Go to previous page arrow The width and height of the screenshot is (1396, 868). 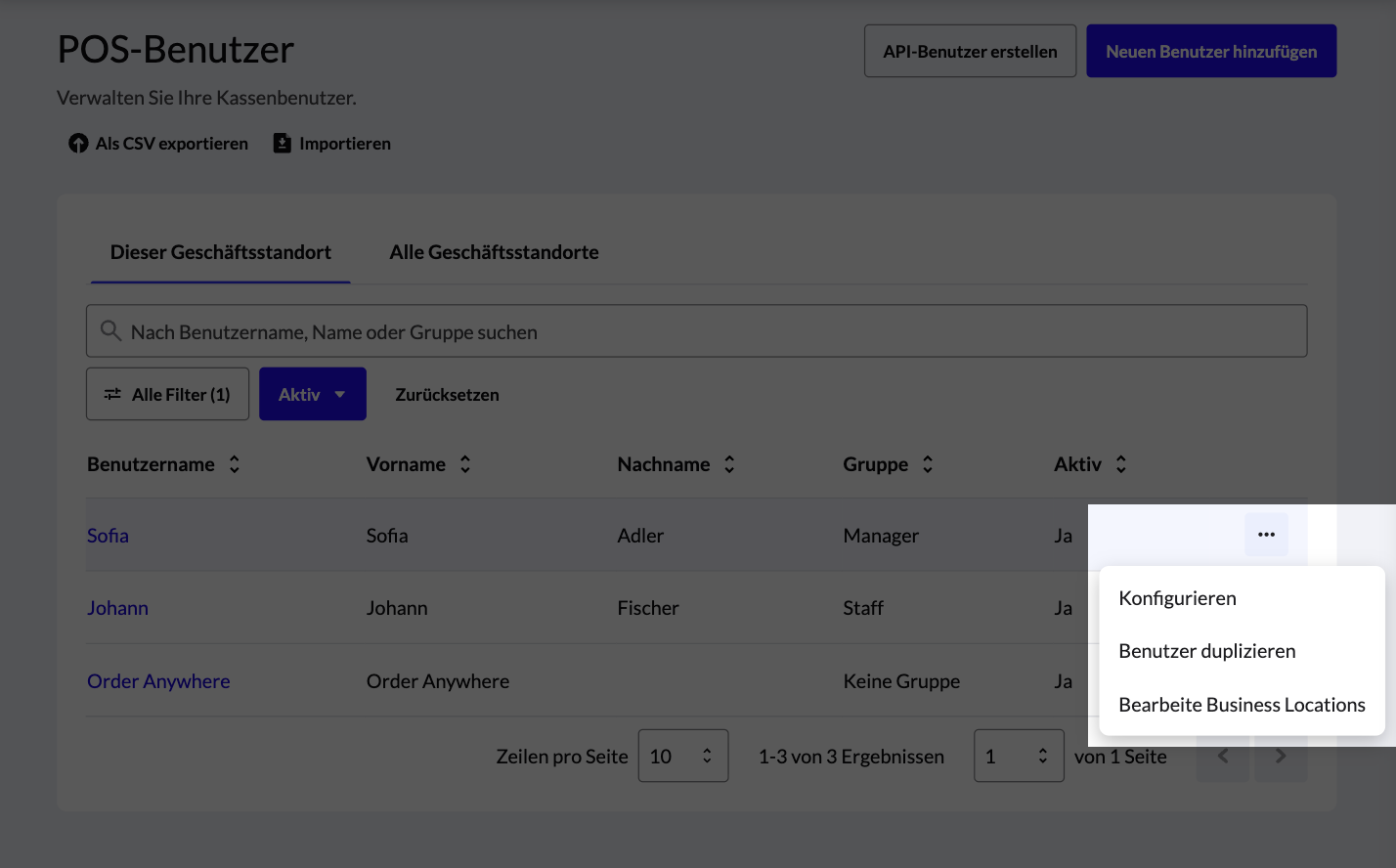pyautogui.click(x=1223, y=756)
